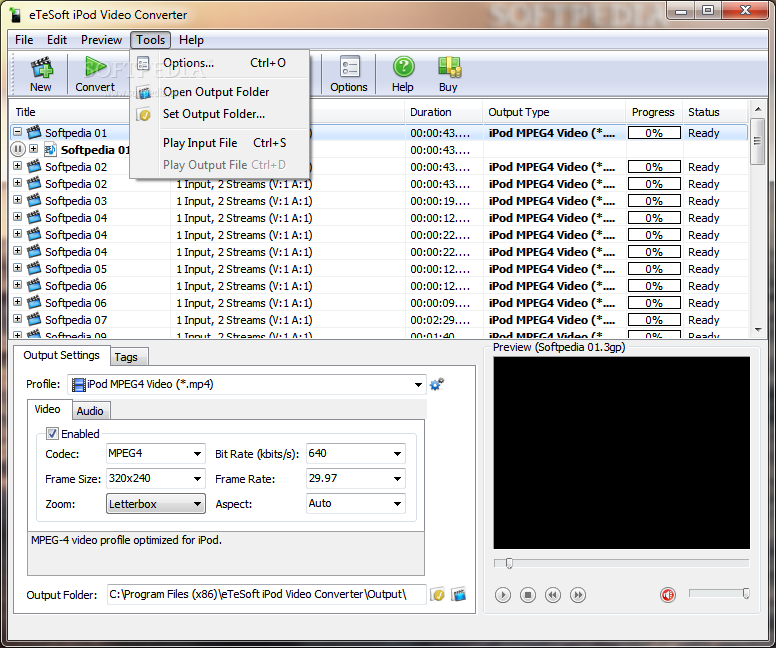Viewport: 776px width, 648px height.
Task: Click duration 00:02:29 of Softpedia 07
Action: pyautogui.click(x=440, y=320)
